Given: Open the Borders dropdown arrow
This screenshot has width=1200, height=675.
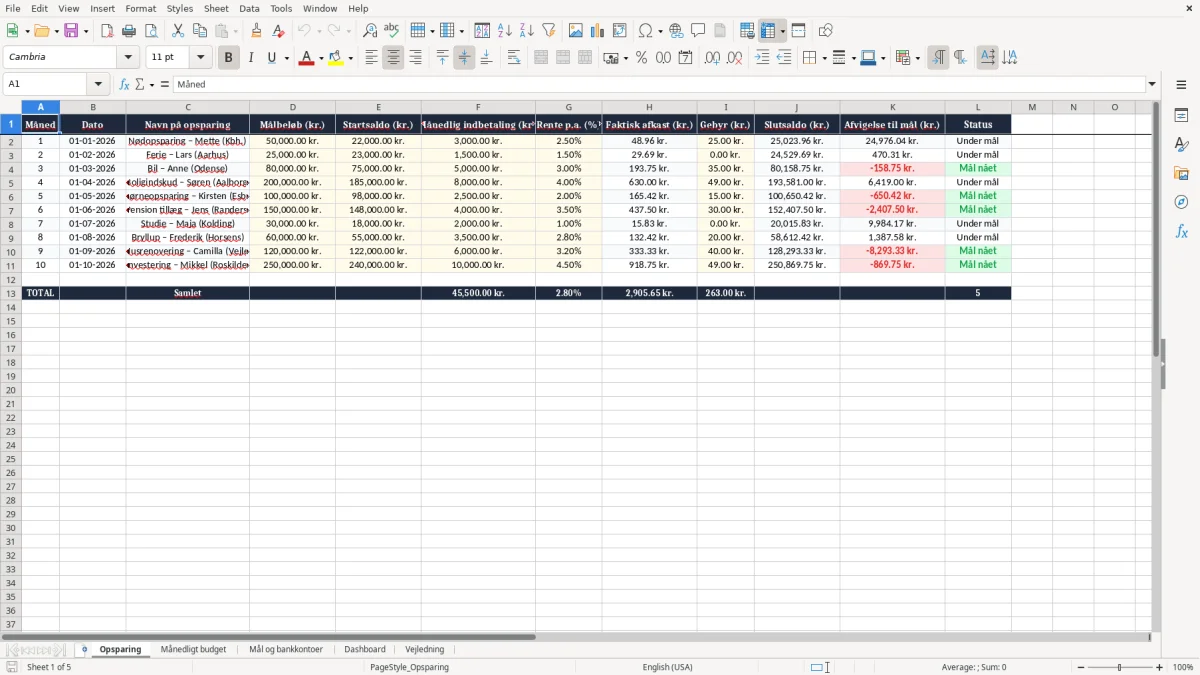Looking at the screenshot, I should click(823, 58).
